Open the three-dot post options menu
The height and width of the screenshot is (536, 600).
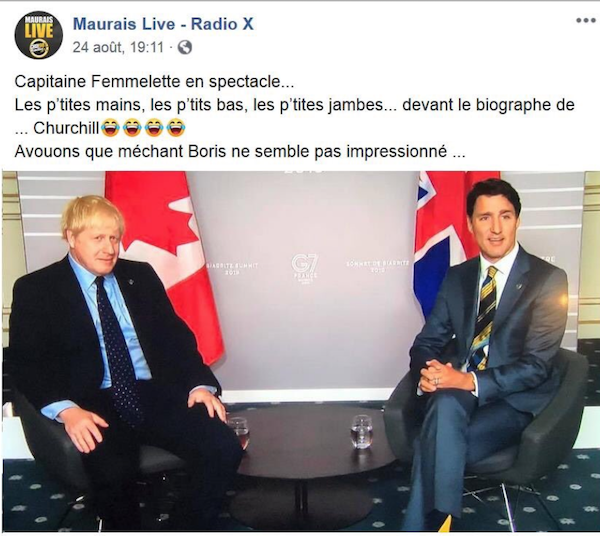(x=585, y=21)
